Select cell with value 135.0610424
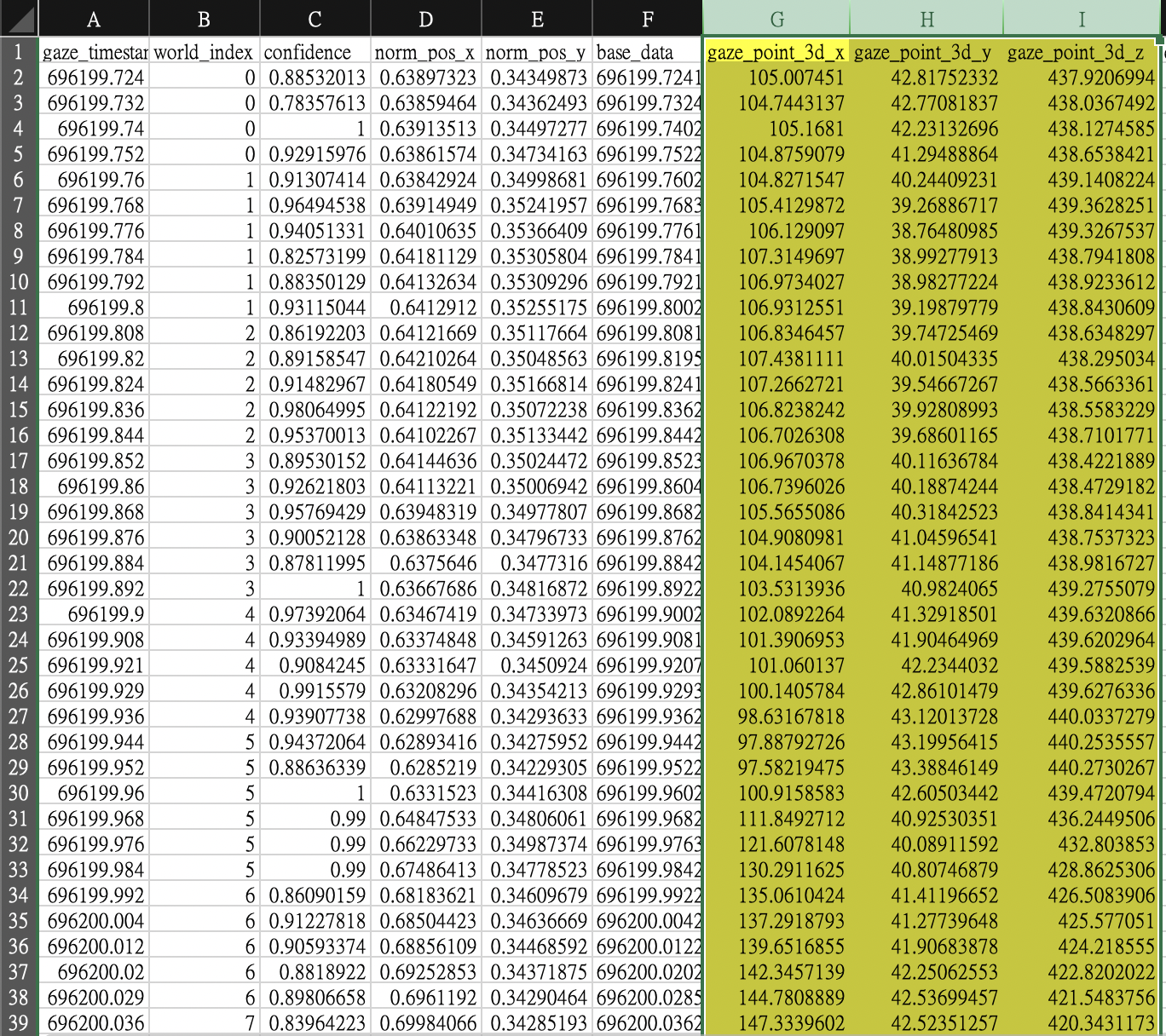Image resolution: width=1166 pixels, height=1036 pixels. pyautogui.click(x=776, y=895)
